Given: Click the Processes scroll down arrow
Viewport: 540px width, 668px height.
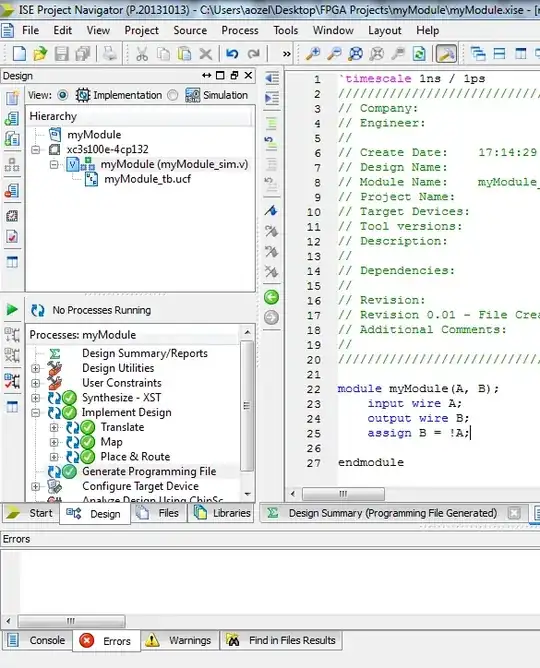Looking at the screenshot, I should [x=247, y=494].
